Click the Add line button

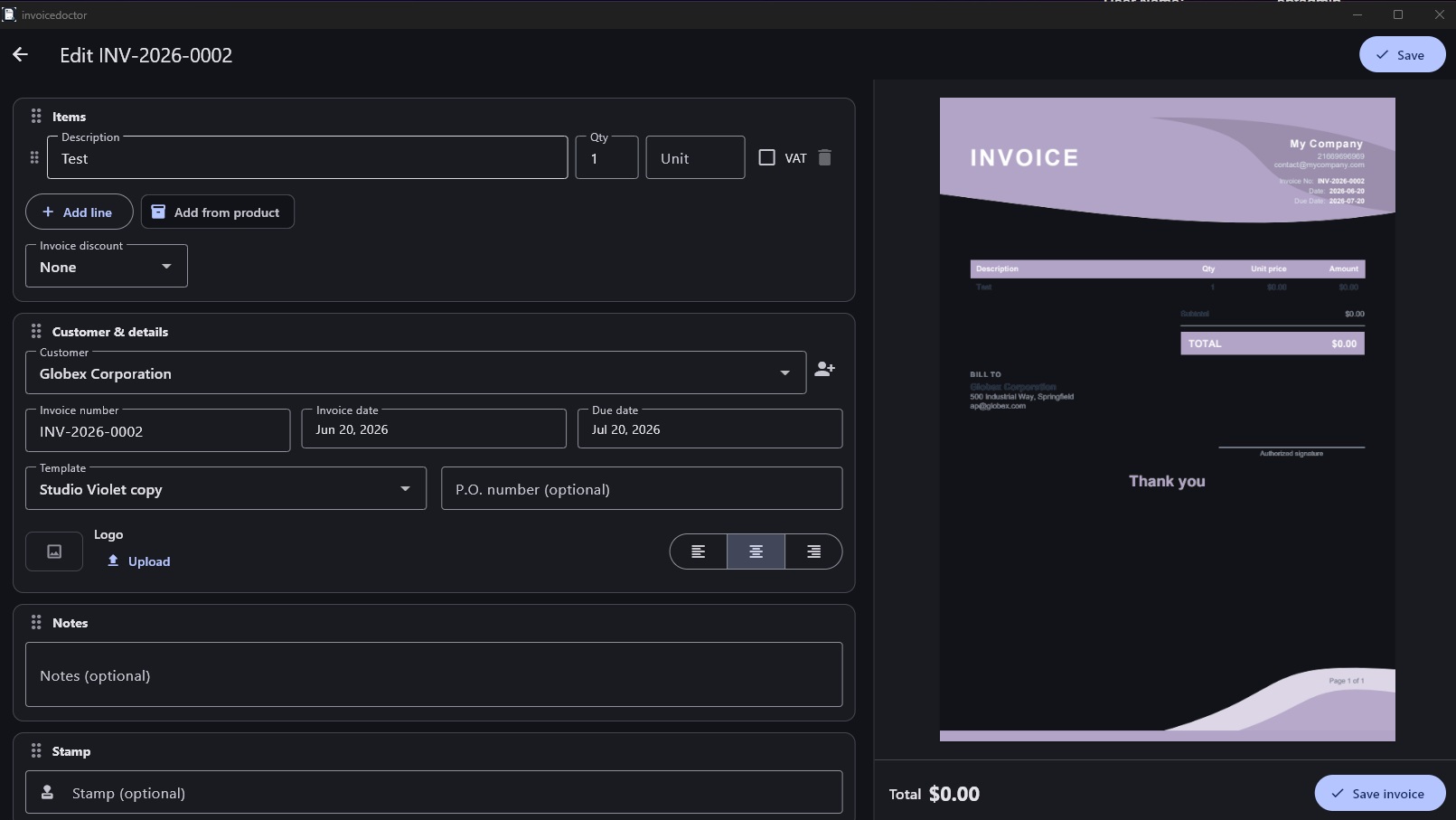click(x=79, y=212)
